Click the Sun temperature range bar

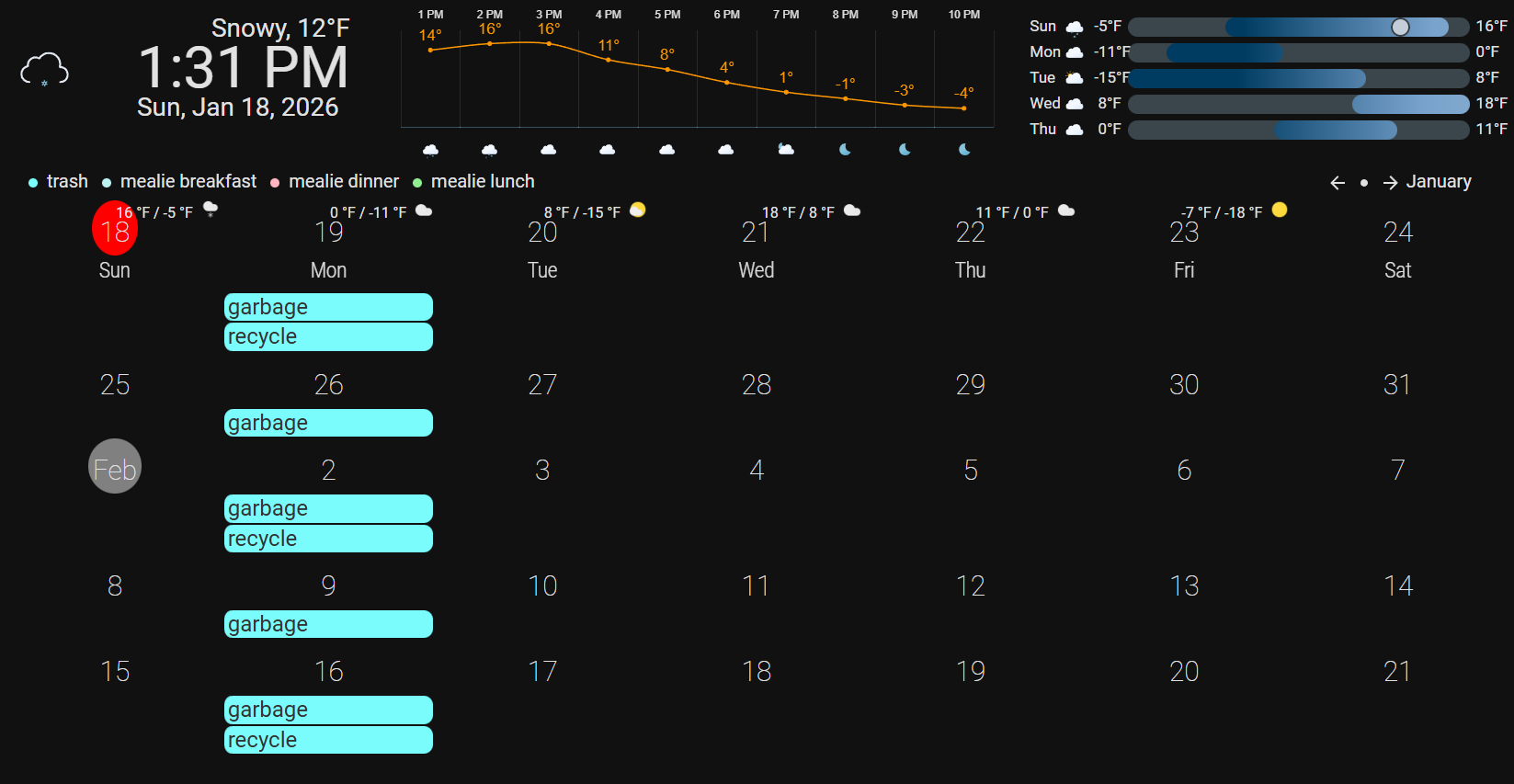tap(1298, 28)
